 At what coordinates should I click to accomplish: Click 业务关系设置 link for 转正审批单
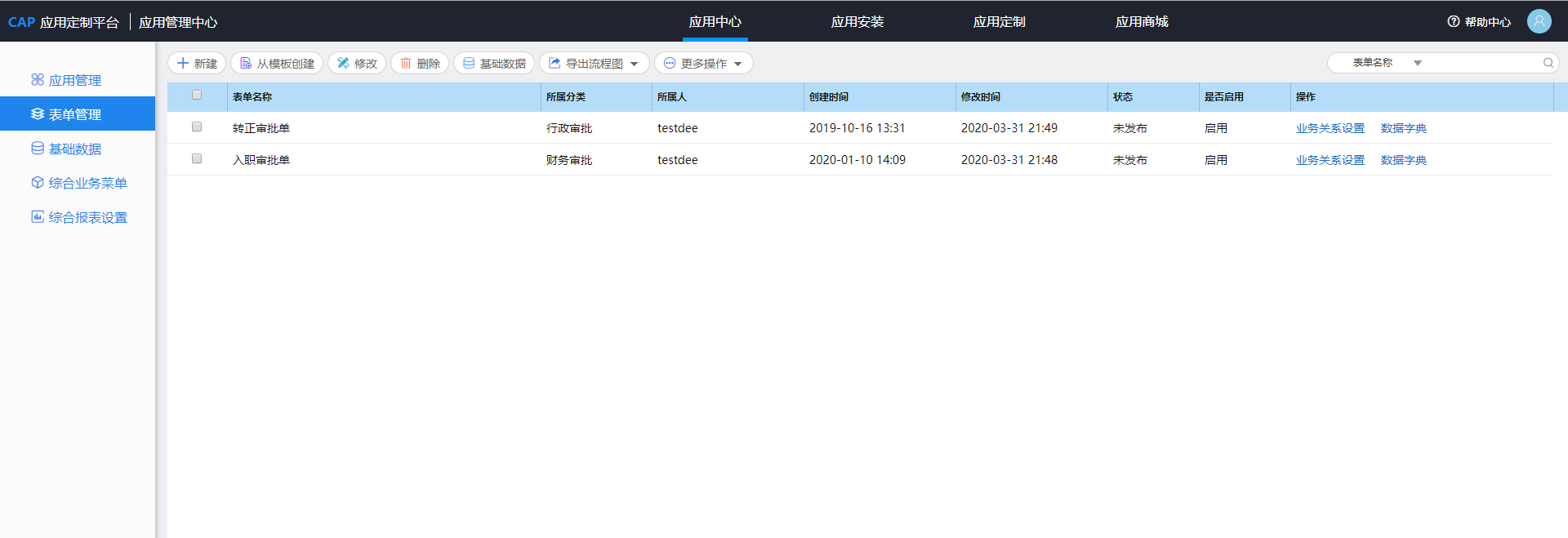pyautogui.click(x=1330, y=128)
